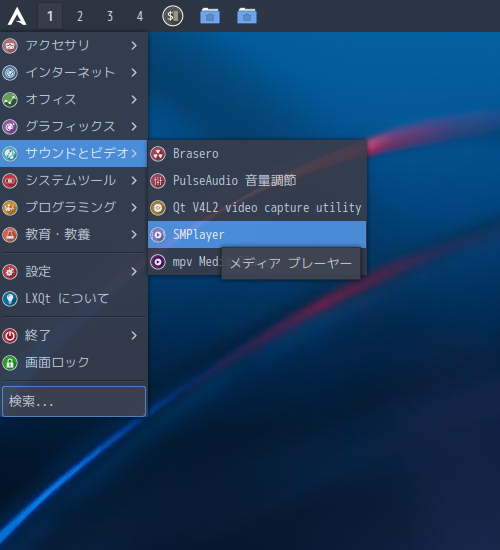
Task: Expand the インターネット submenu arrow
Action: point(134,73)
